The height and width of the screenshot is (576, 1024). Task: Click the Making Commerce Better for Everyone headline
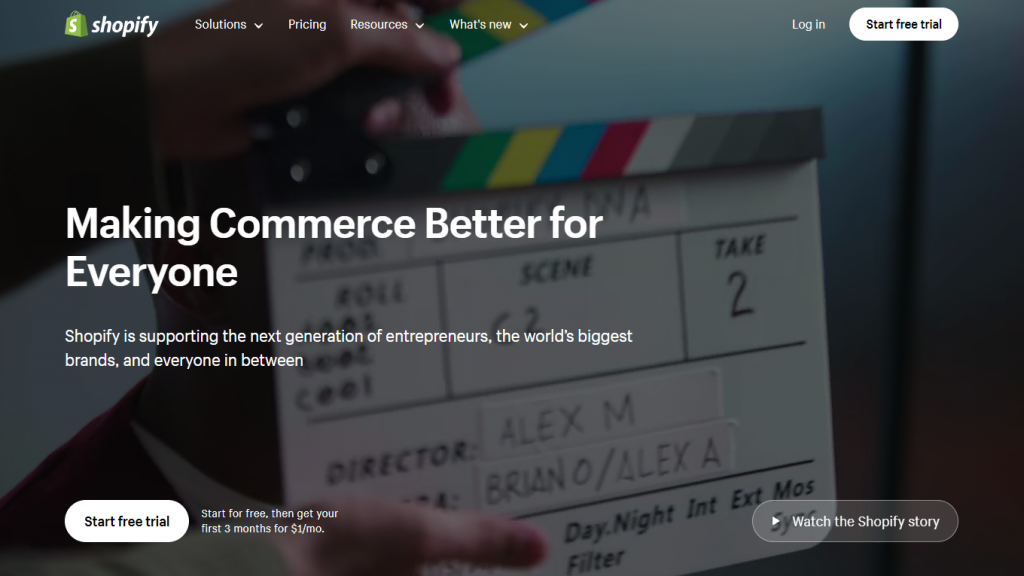coord(334,248)
